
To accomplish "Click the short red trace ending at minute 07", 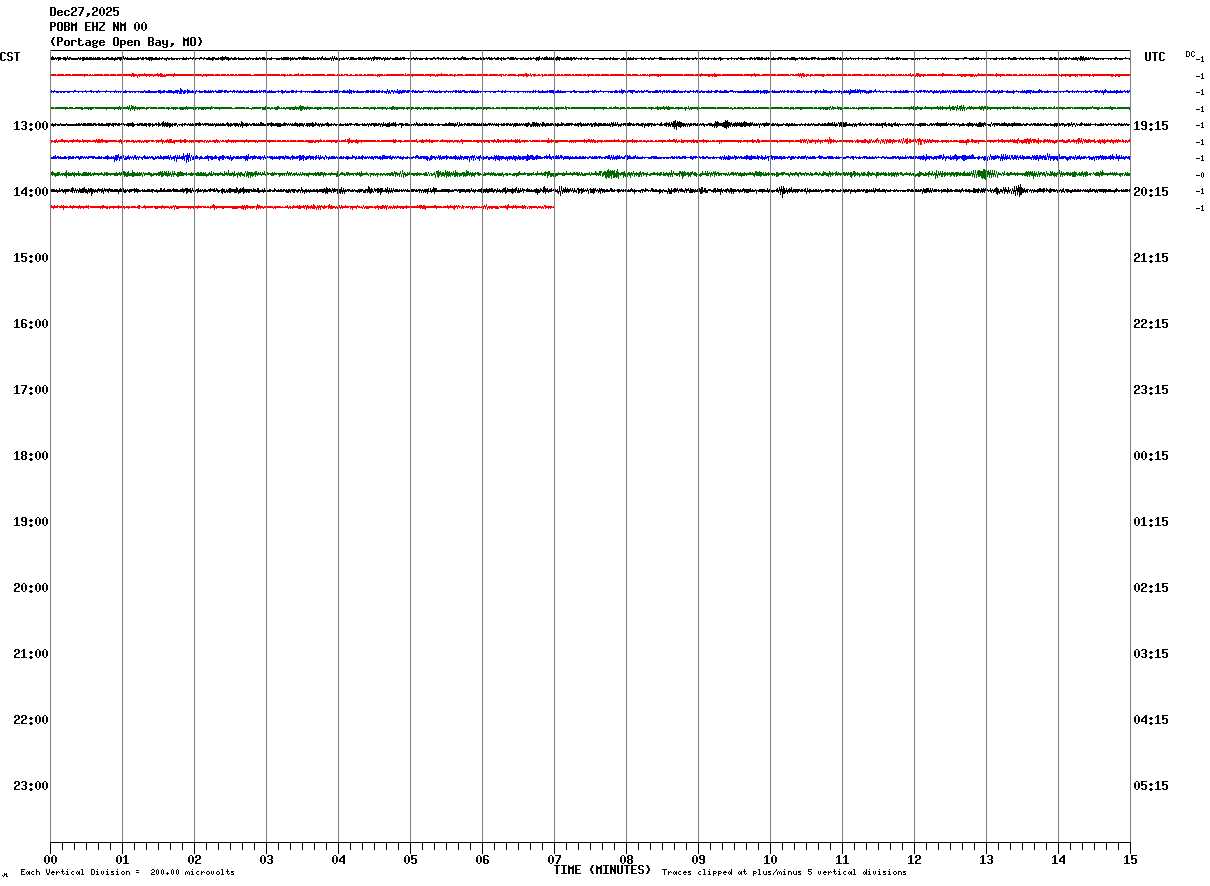I will point(302,207).
